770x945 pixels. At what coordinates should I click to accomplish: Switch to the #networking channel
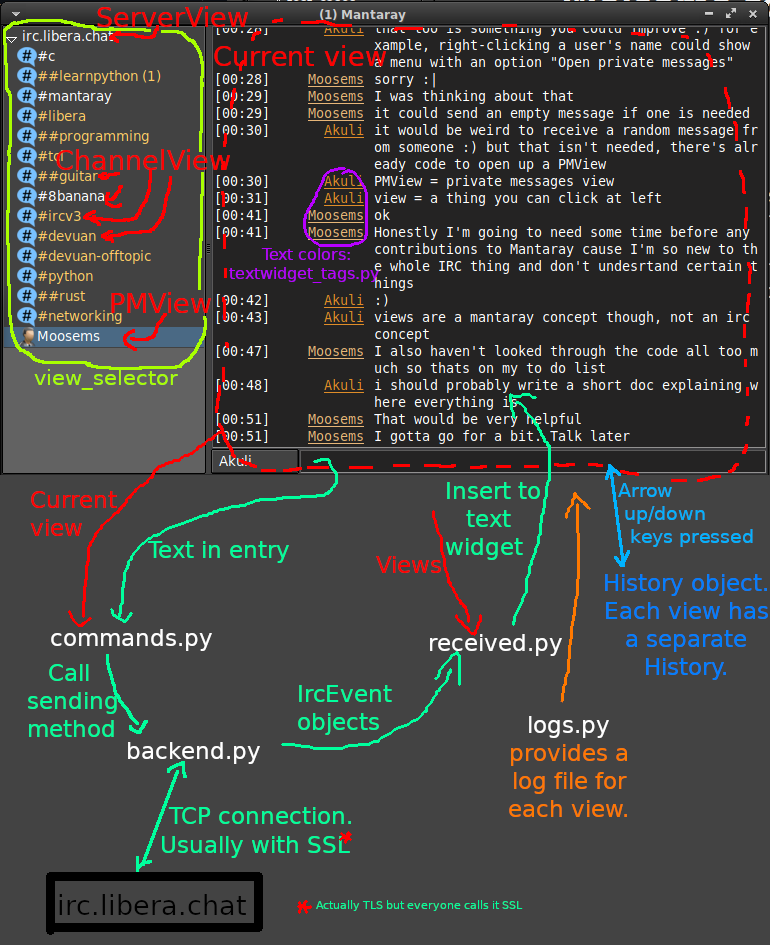click(x=80, y=316)
